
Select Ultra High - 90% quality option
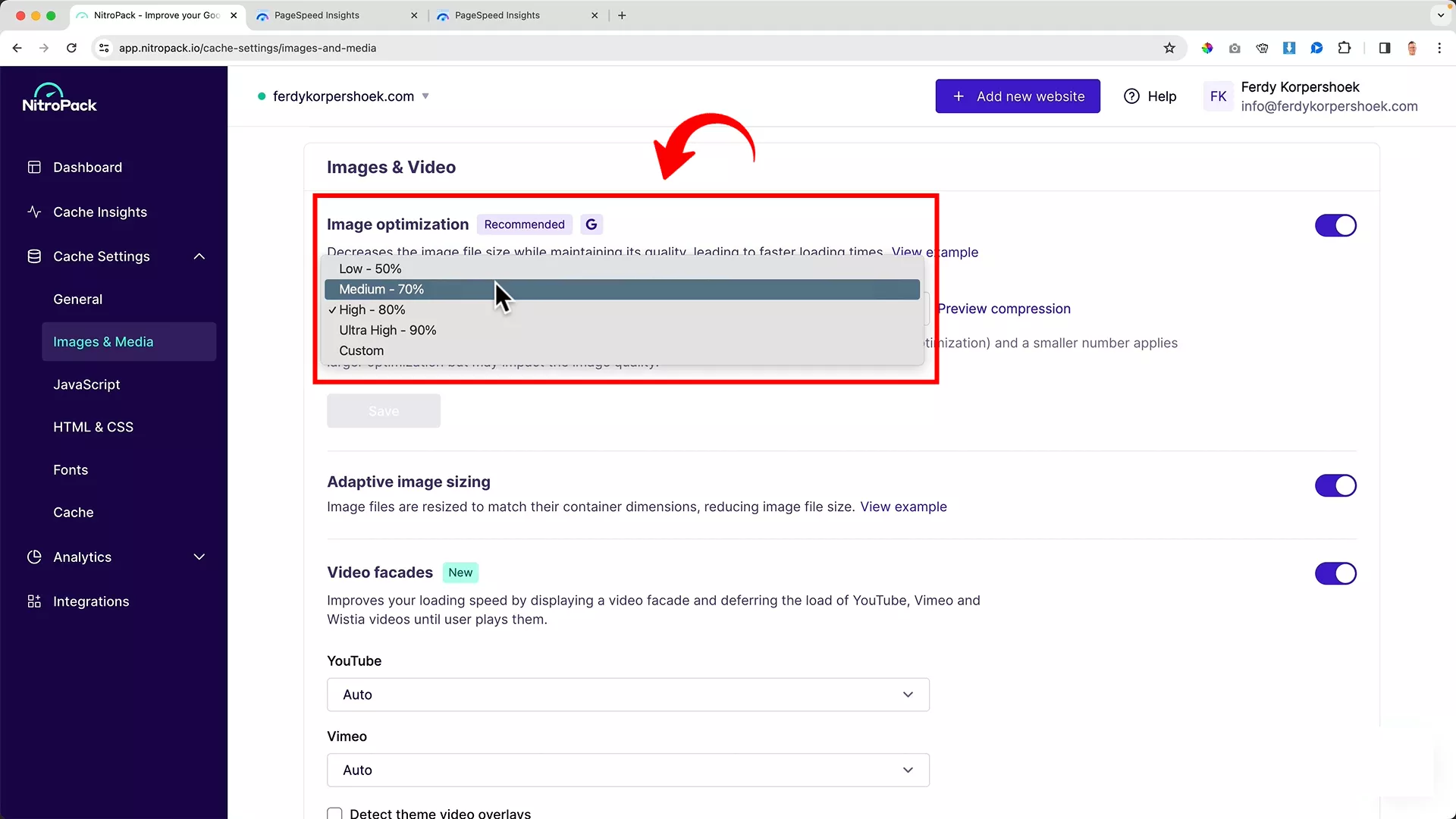pyautogui.click(x=388, y=330)
